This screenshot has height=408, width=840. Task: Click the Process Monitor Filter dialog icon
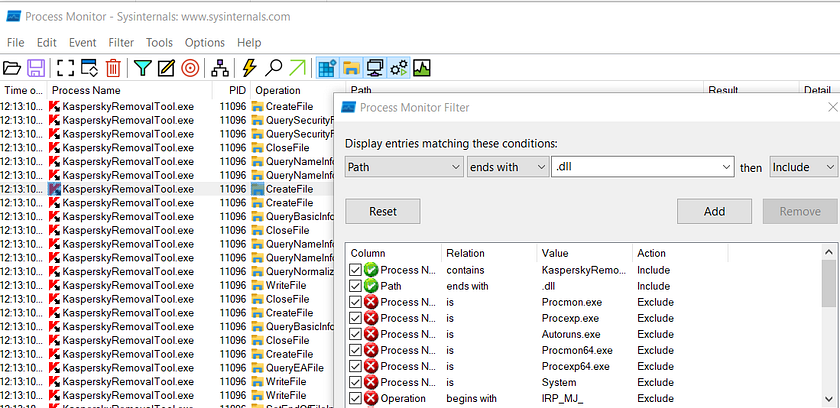point(348,108)
